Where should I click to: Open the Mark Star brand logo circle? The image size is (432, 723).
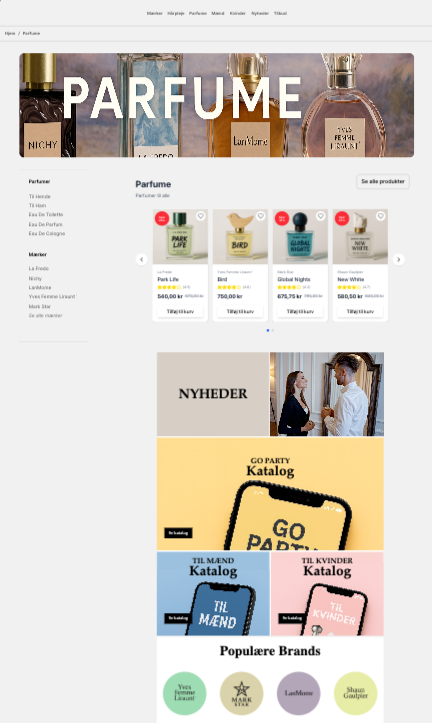click(x=242, y=693)
